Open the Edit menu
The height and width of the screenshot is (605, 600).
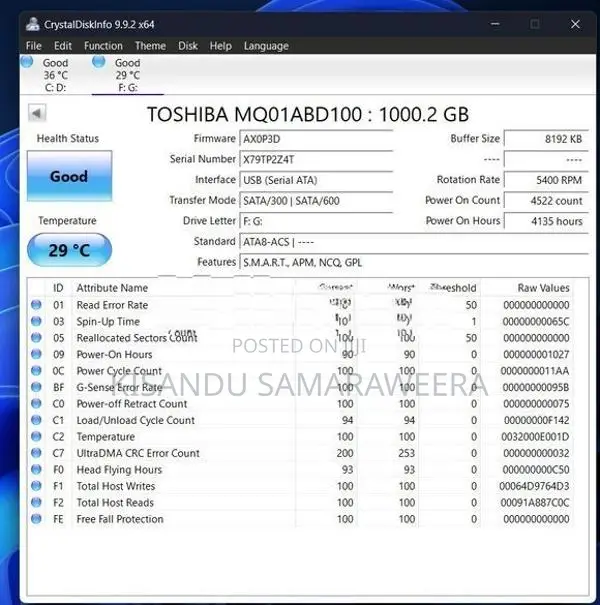pos(63,46)
